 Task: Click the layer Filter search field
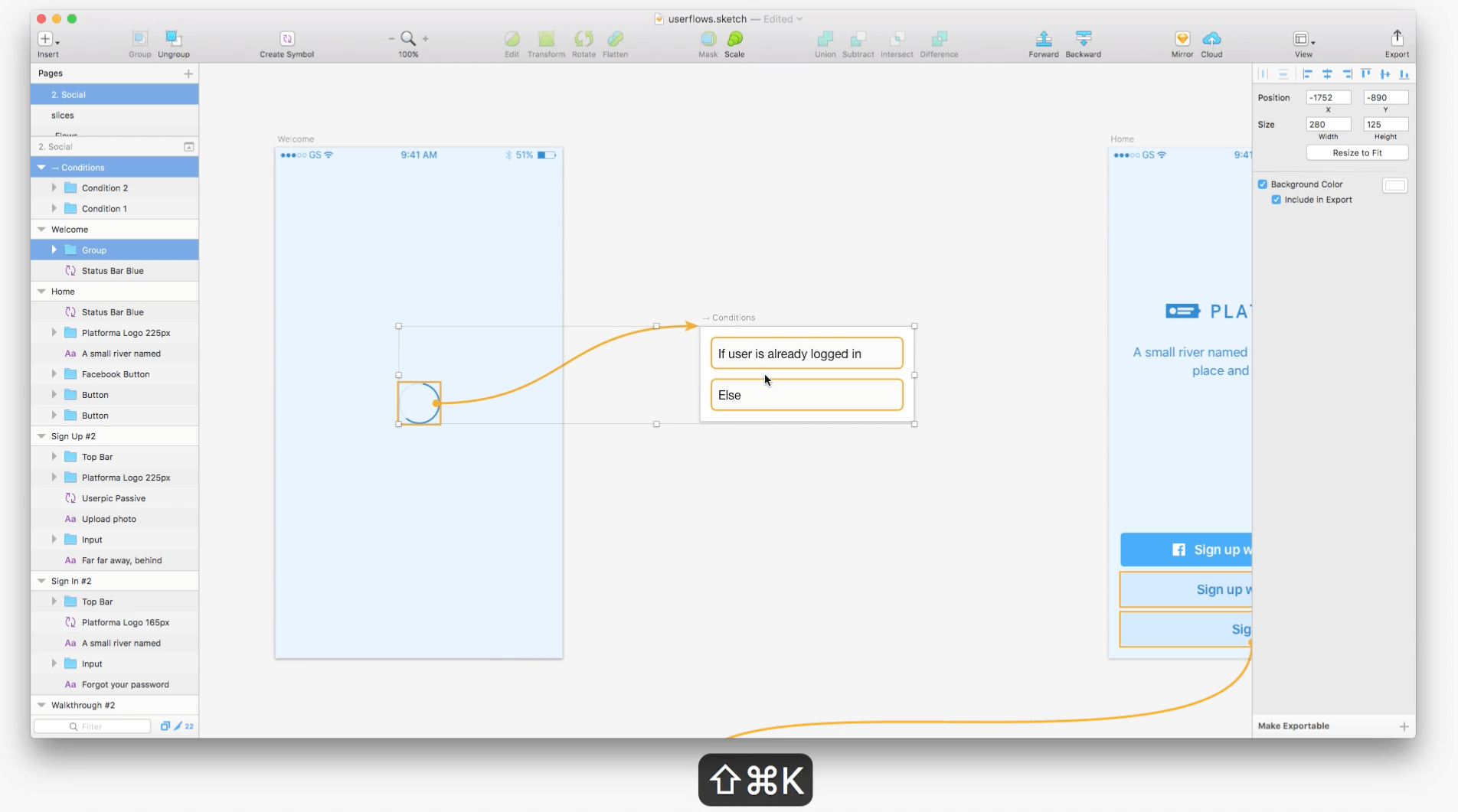[93, 726]
